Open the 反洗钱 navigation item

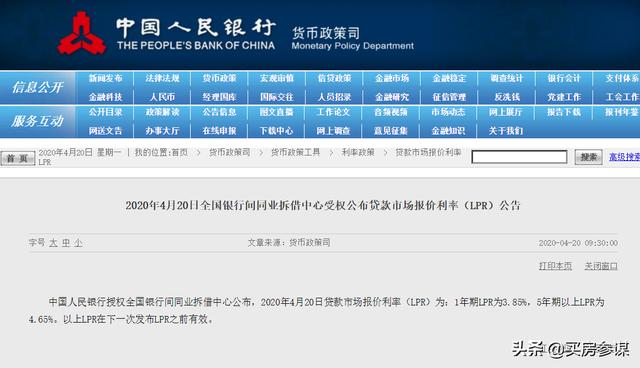coord(507,97)
